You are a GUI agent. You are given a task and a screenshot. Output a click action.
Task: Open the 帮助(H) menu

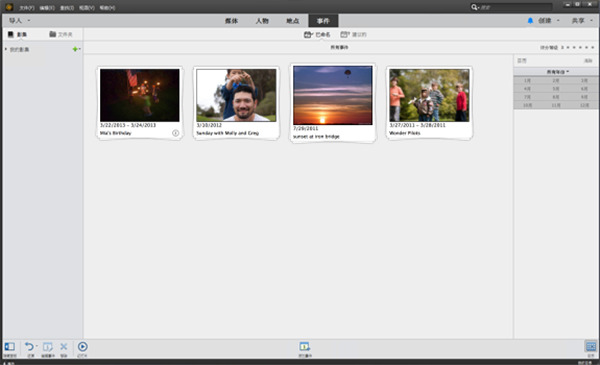coord(107,8)
